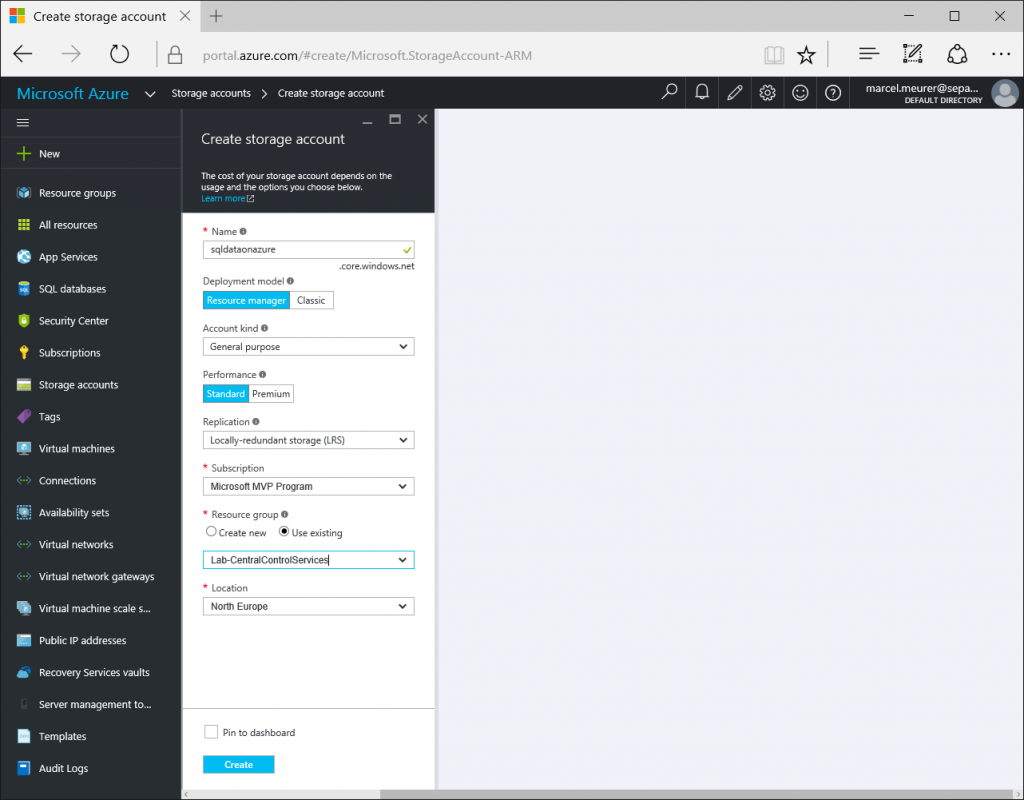Viewport: 1024px width, 800px height.
Task: Click the Tags icon in sidebar
Action: tap(24, 417)
